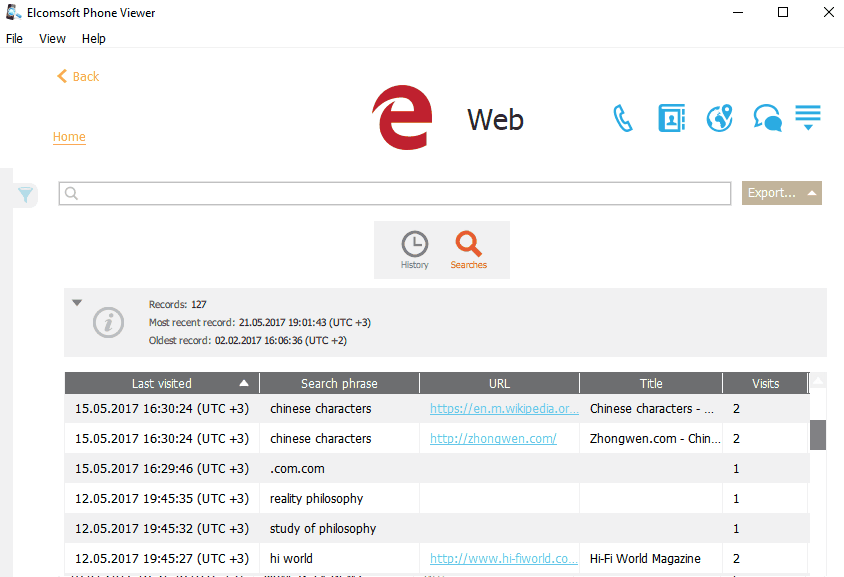Open the categories list dropdown menu
844x577 pixels.
tap(808, 117)
